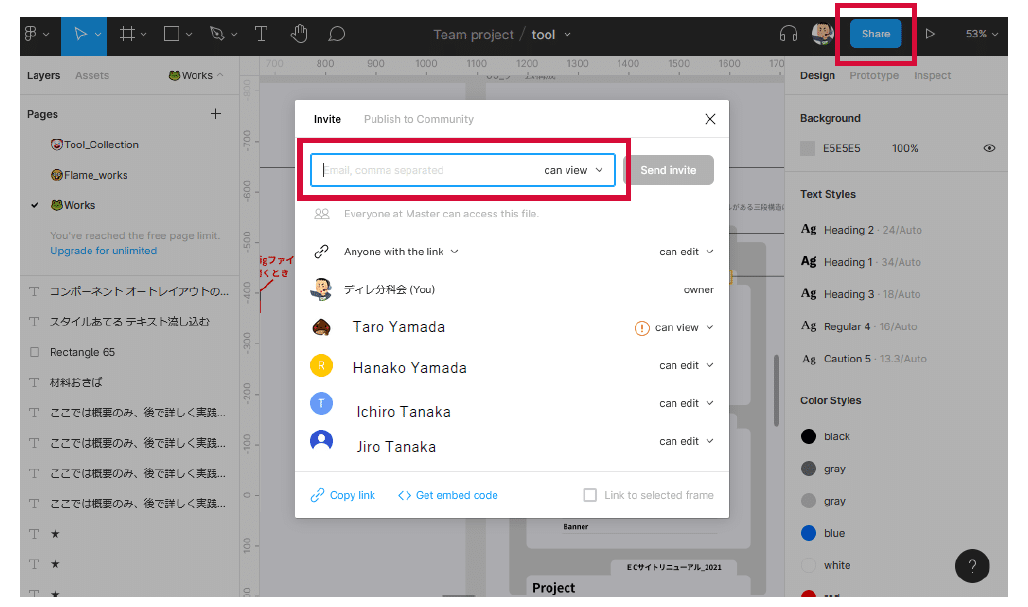Change Hanako Yamada's can edit permission

(686, 365)
